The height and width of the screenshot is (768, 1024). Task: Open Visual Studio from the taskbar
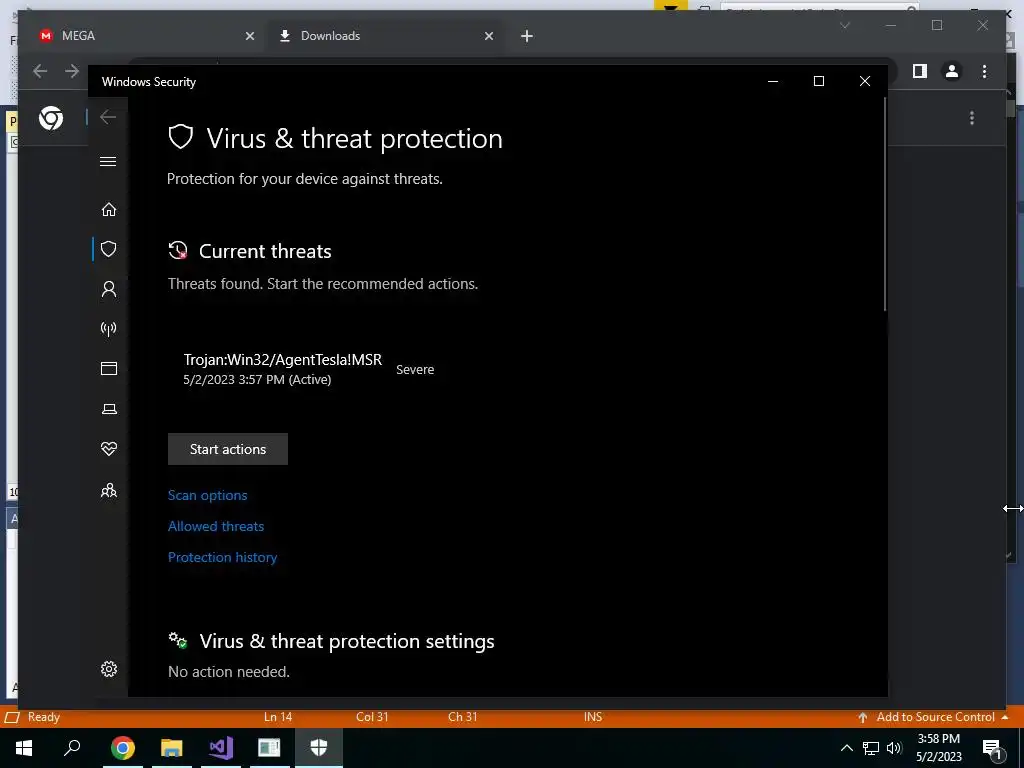pyautogui.click(x=221, y=748)
